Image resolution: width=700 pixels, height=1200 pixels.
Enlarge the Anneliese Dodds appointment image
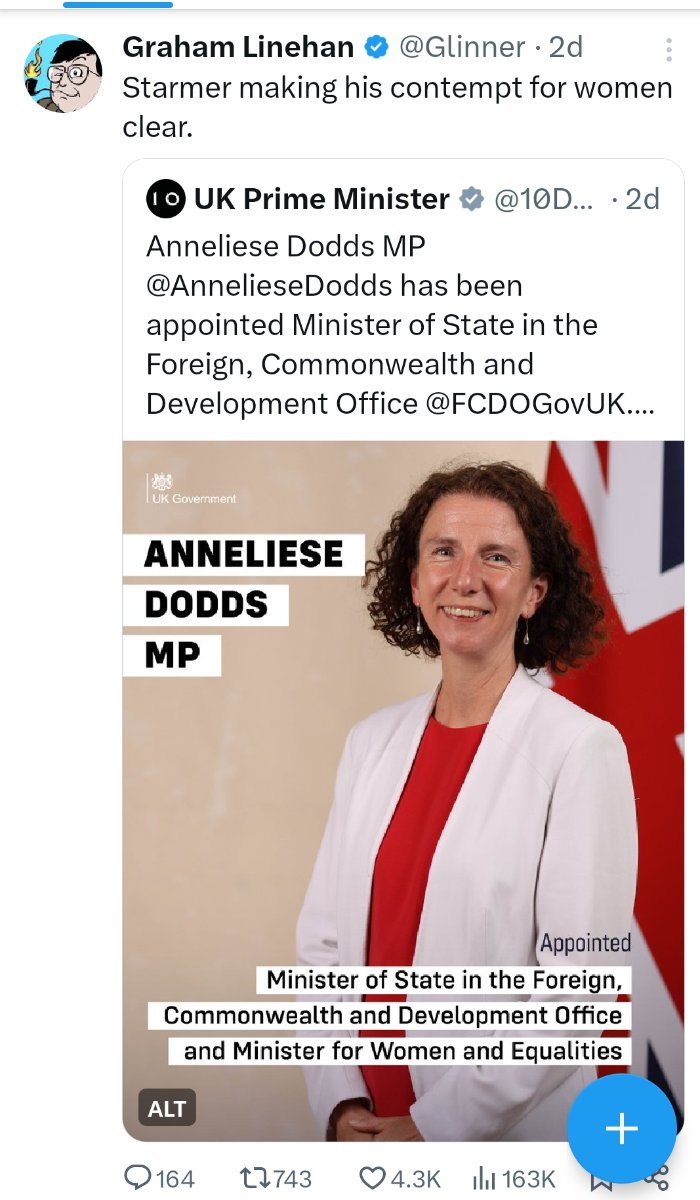point(403,790)
